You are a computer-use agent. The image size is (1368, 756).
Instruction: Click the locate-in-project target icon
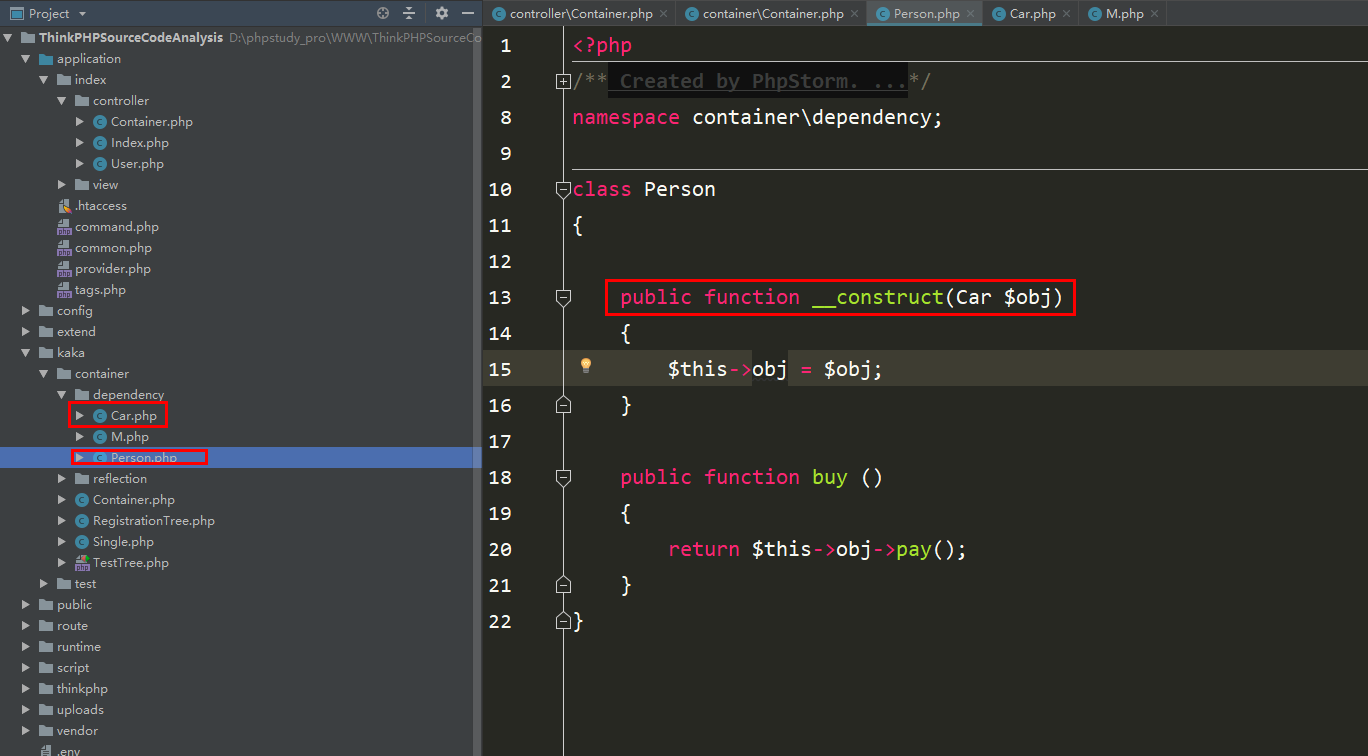coord(383,13)
